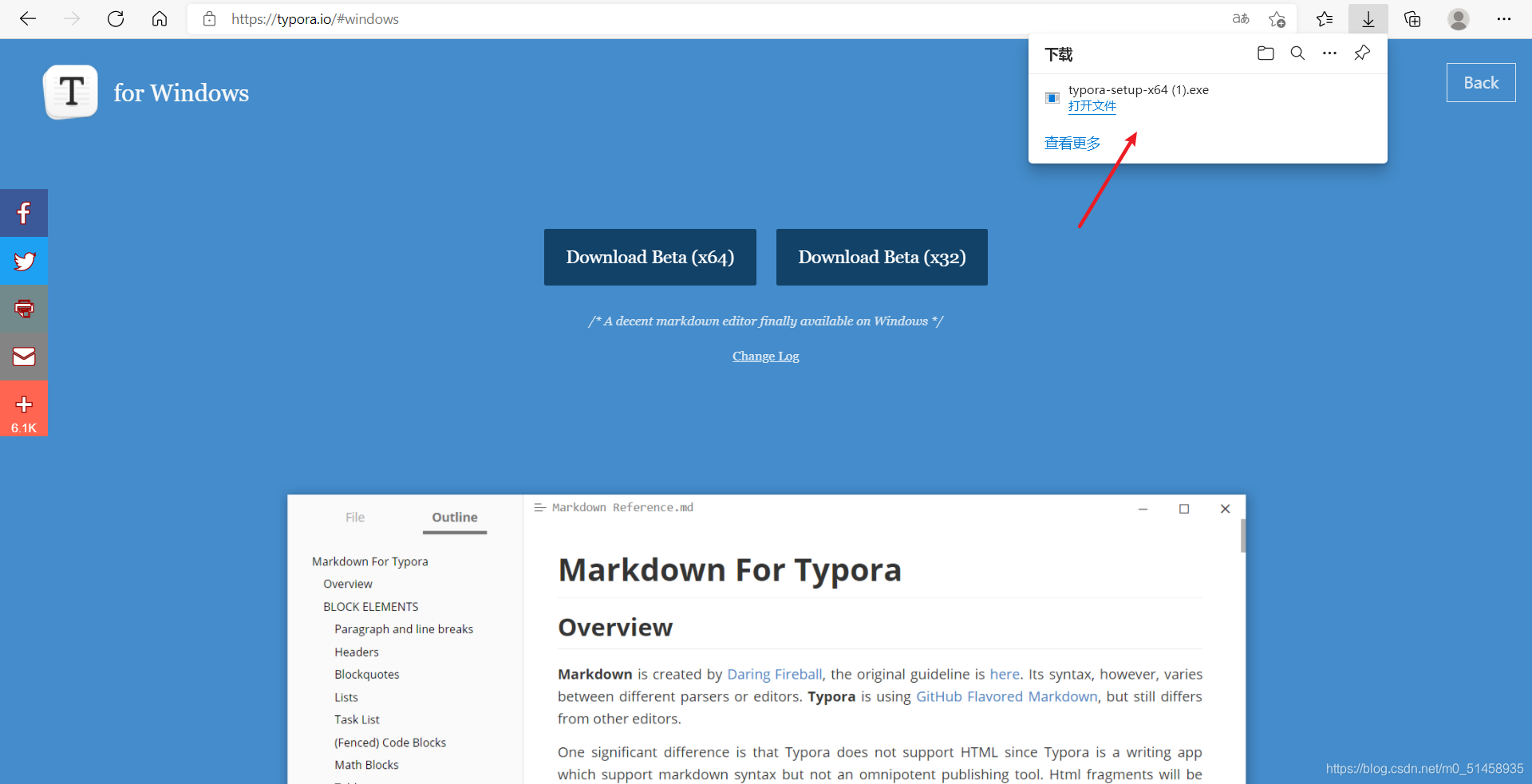Click the 'here' guideline link
Image resolution: width=1532 pixels, height=784 pixels.
pos(1005,674)
